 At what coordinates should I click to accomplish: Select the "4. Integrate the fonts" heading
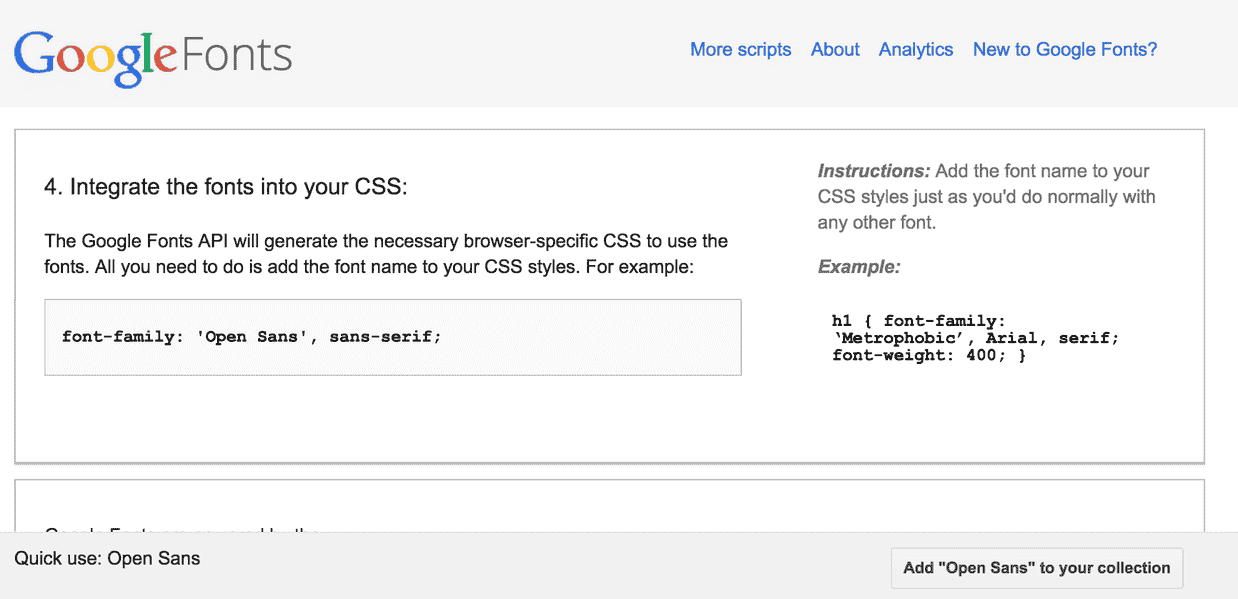point(226,187)
